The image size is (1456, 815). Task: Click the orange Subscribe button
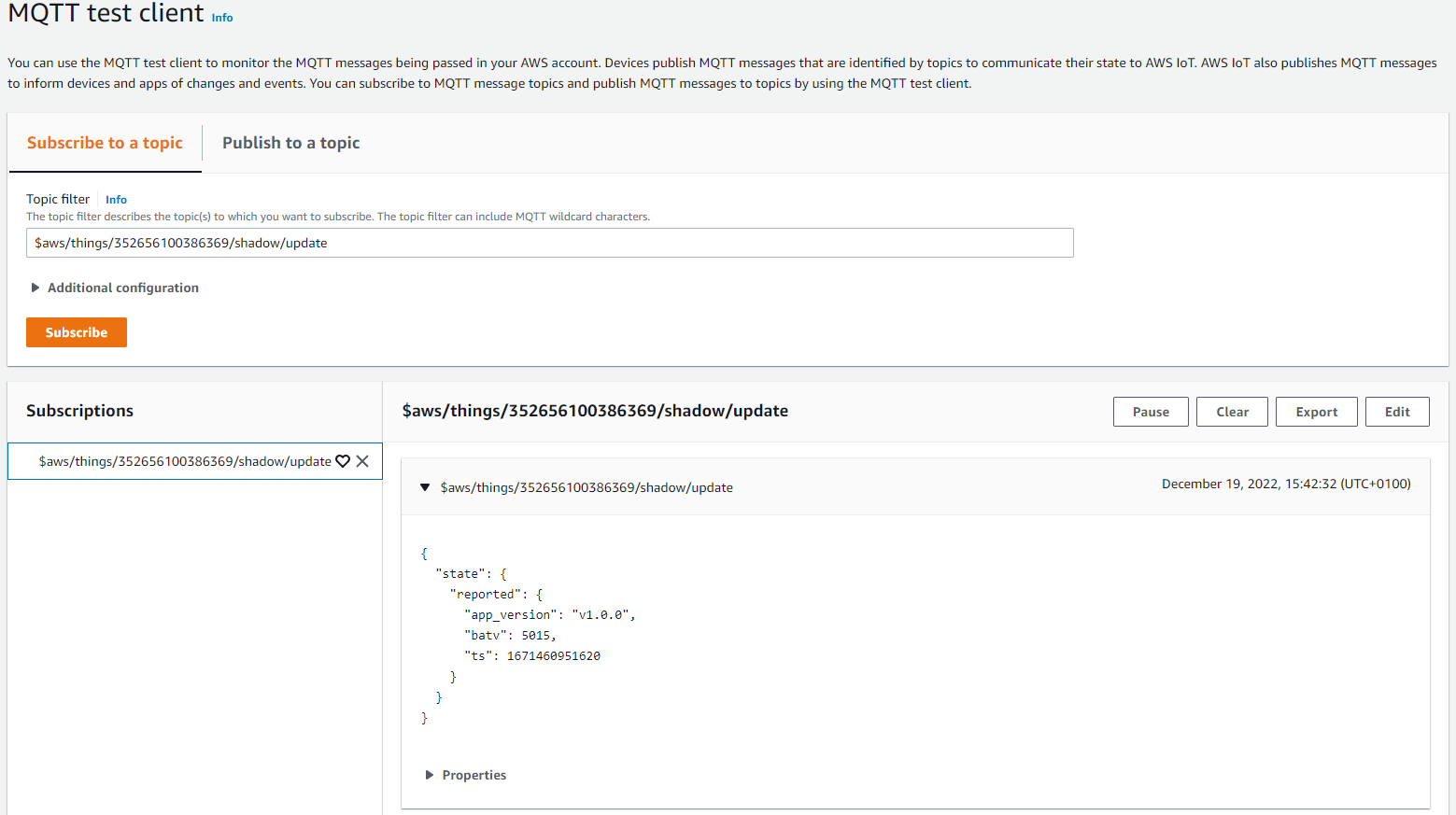pyautogui.click(x=77, y=332)
